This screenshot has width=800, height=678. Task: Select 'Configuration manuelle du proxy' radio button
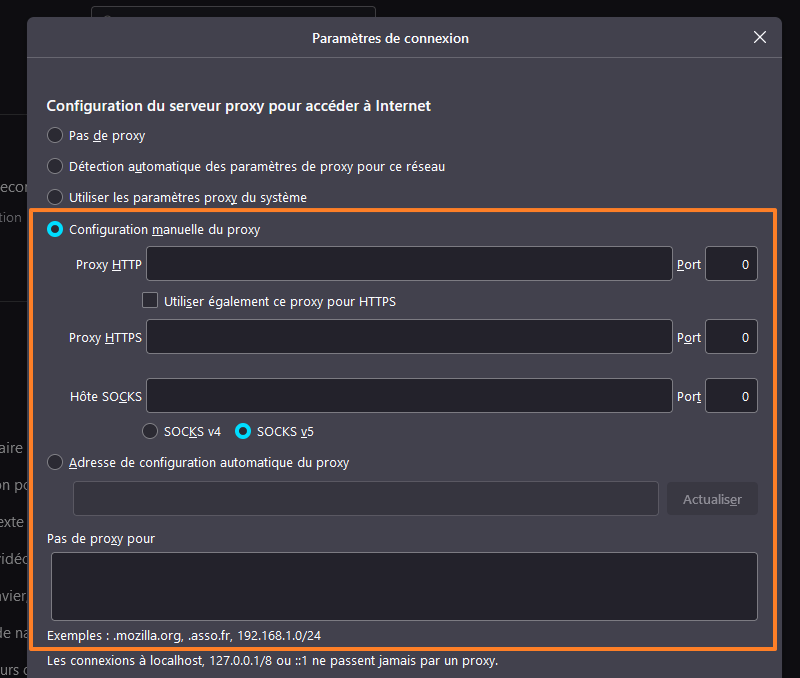pos(55,229)
